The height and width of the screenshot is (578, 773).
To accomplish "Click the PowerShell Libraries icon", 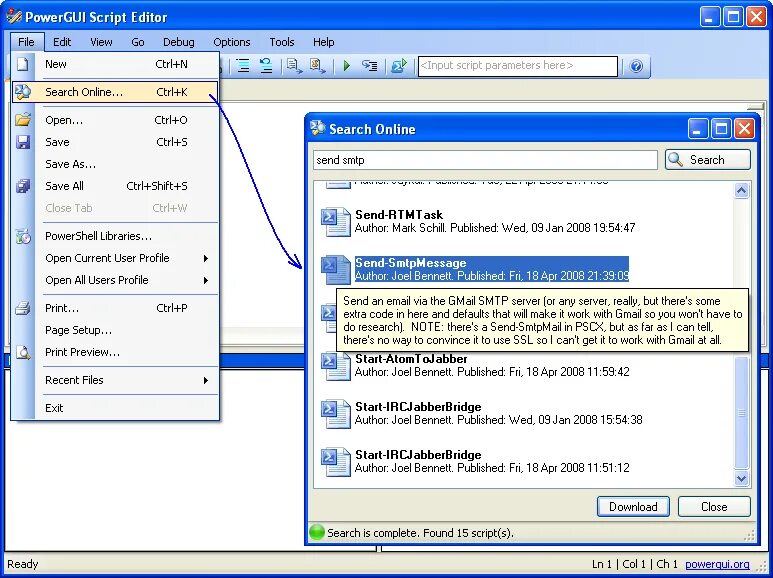I will click(23, 236).
